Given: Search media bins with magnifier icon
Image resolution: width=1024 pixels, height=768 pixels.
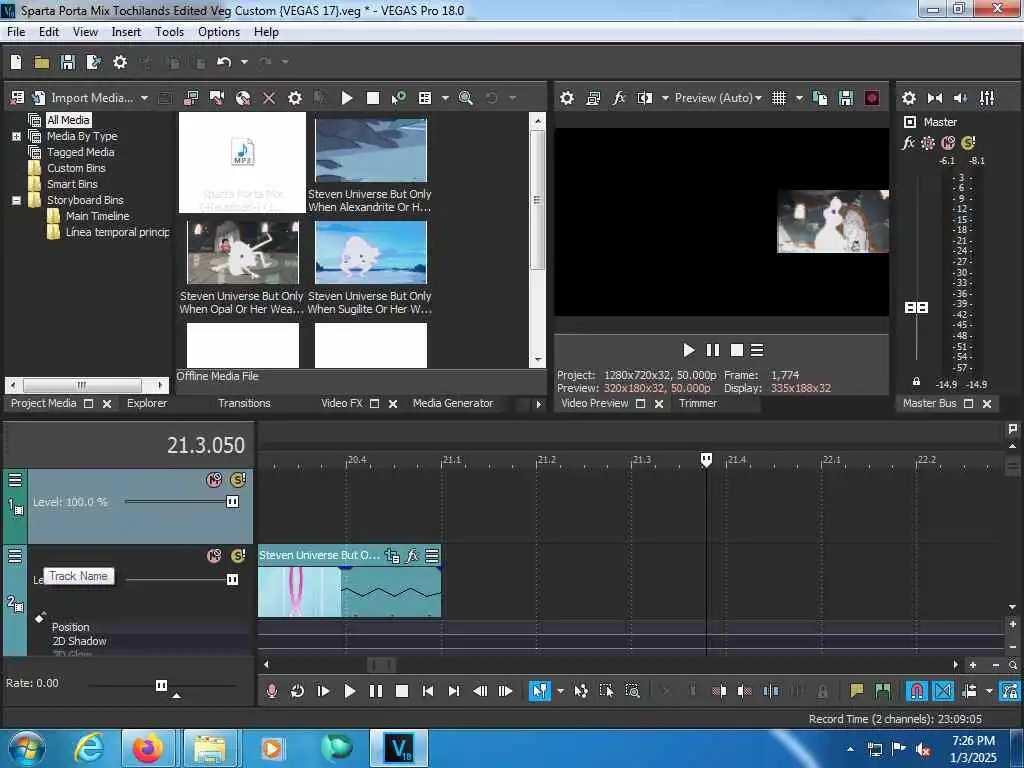Looking at the screenshot, I should (x=466, y=98).
